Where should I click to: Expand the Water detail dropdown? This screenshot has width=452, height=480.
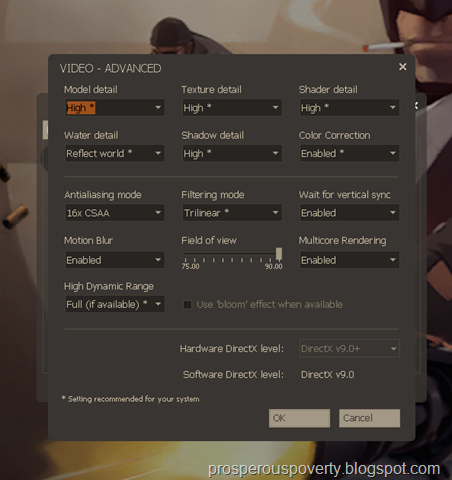click(x=115, y=153)
